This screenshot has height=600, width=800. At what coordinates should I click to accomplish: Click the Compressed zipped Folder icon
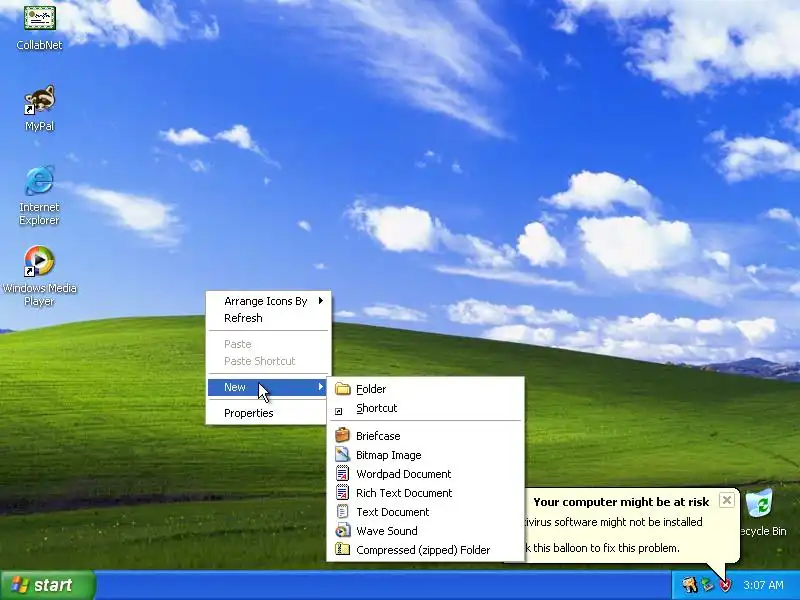point(342,549)
